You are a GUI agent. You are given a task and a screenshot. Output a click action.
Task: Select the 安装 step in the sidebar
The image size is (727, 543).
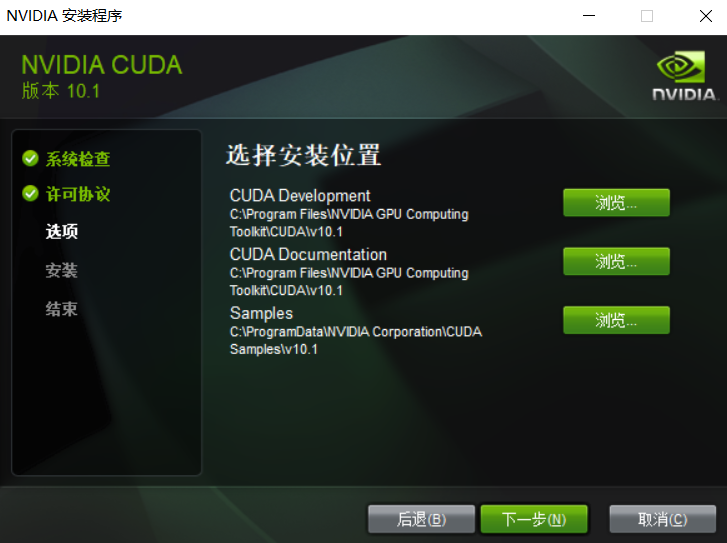[x=62, y=270]
